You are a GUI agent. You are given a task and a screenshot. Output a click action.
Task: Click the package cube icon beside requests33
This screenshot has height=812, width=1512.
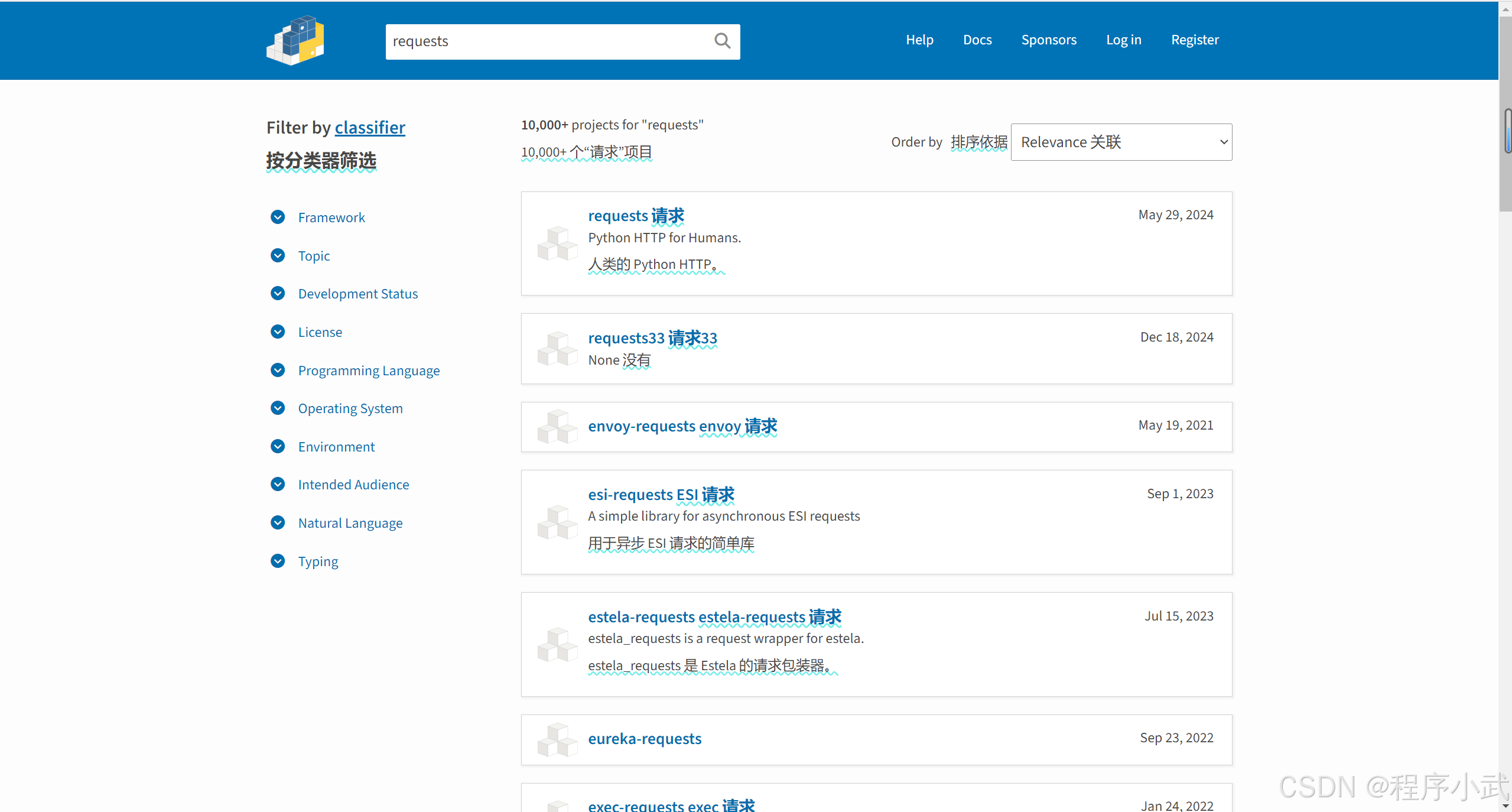(557, 349)
